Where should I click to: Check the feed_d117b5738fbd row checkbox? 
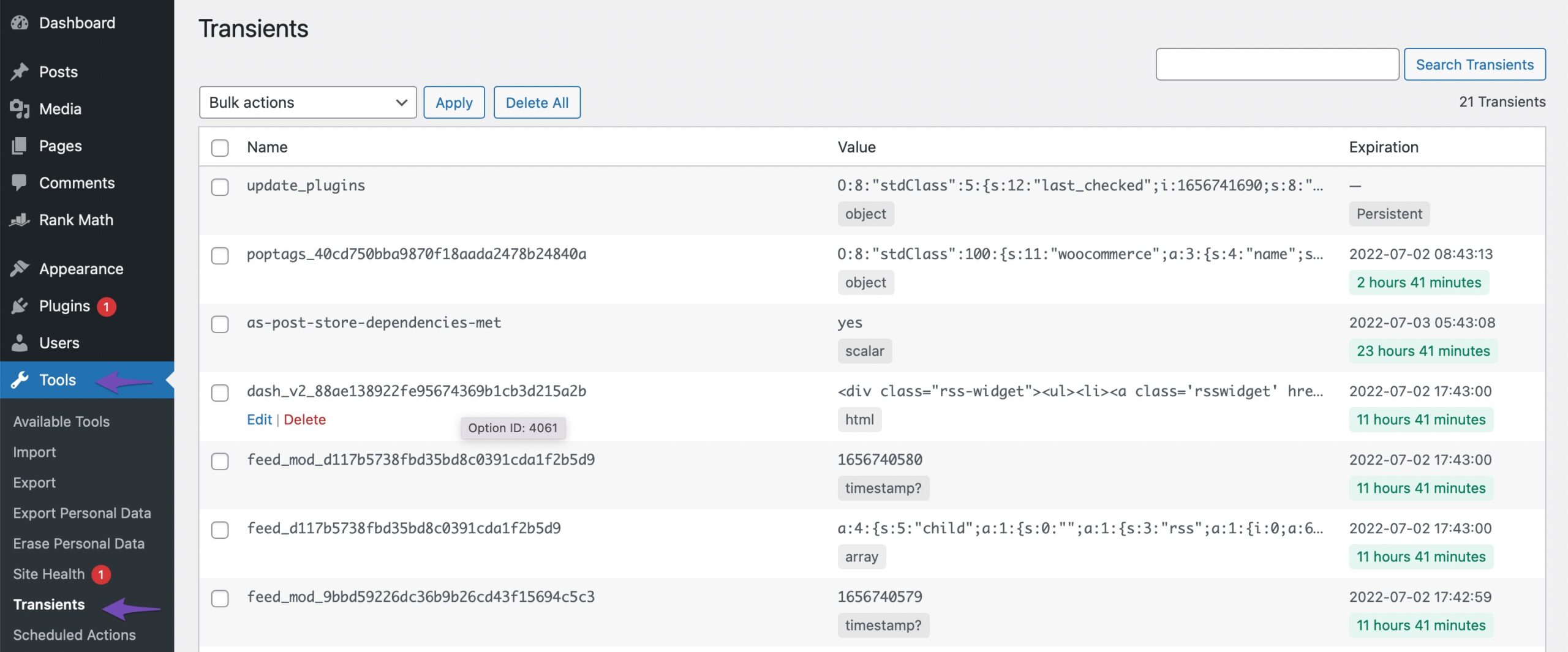tap(220, 530)
